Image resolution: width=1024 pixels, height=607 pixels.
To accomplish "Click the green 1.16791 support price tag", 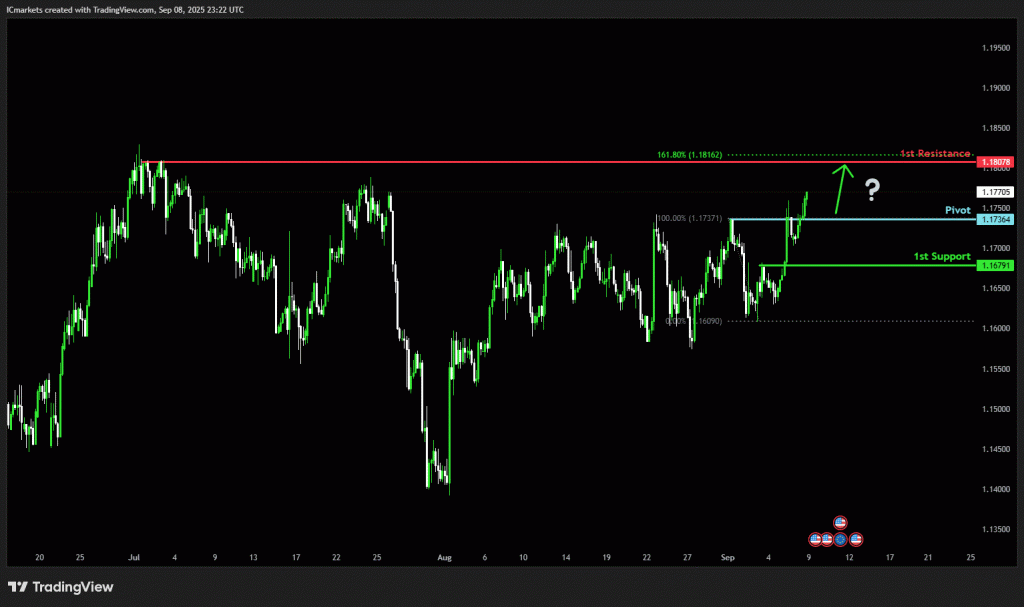I will [x=995, y=265].
